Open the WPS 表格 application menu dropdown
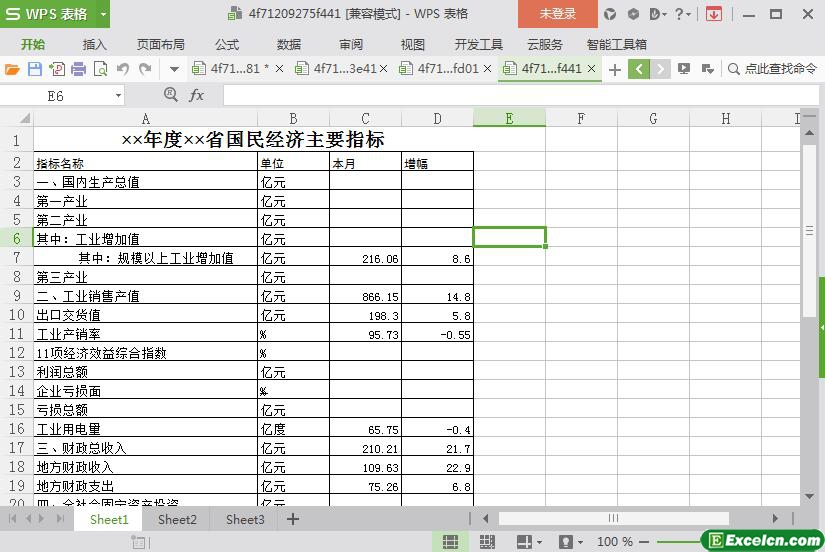The image size is (825, 552). (x=103, y=14)
